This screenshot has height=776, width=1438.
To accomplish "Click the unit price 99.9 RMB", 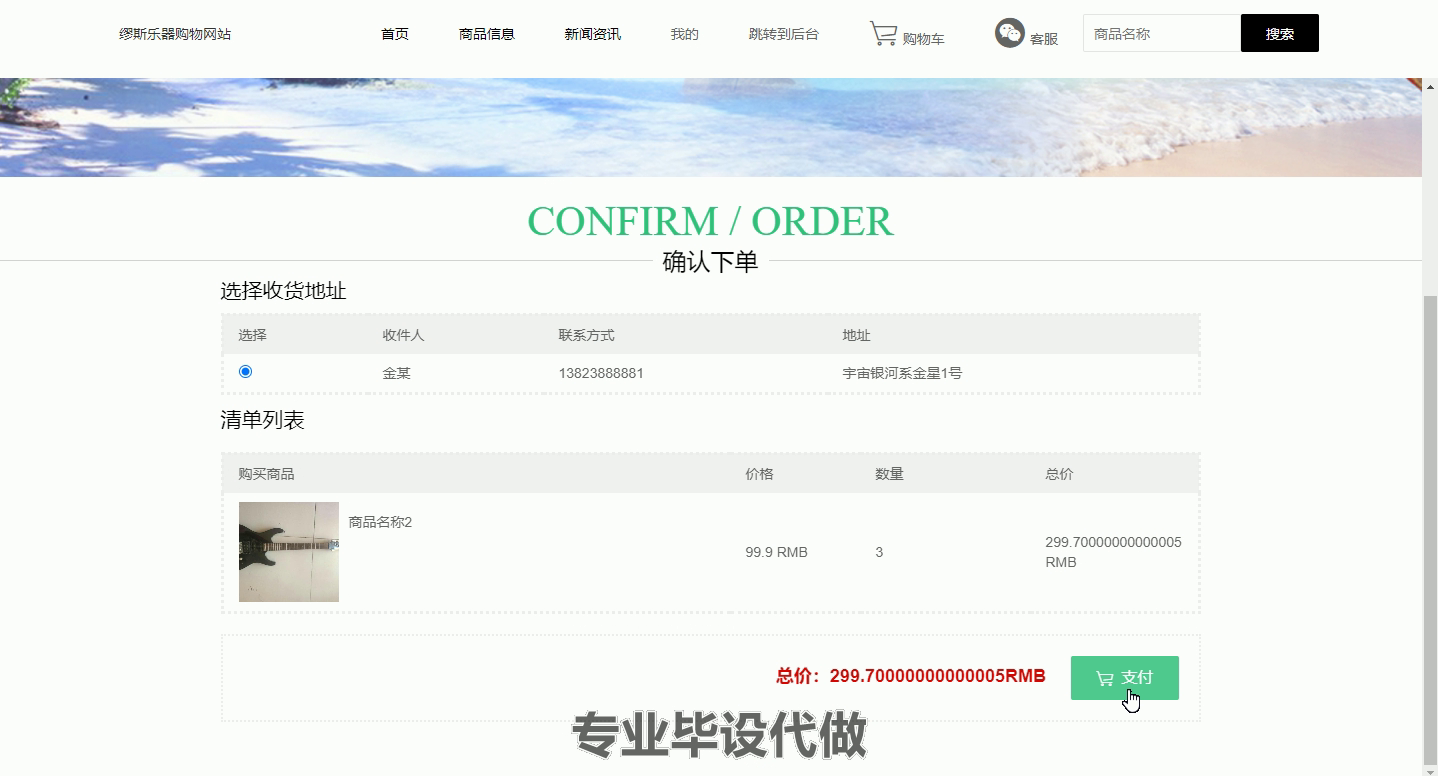I will pos(776,552).
